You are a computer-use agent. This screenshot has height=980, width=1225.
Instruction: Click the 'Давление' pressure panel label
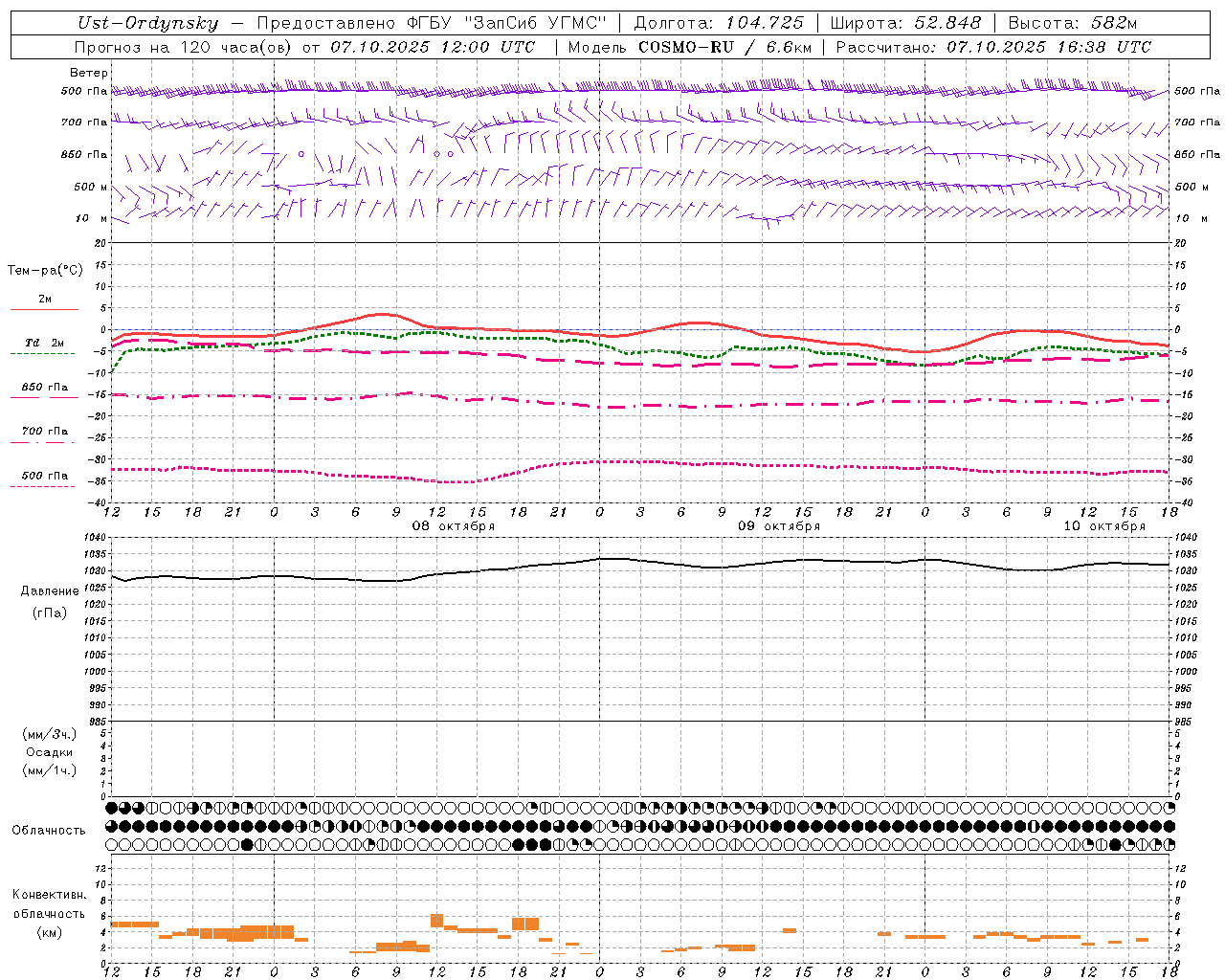click(50, 591)
